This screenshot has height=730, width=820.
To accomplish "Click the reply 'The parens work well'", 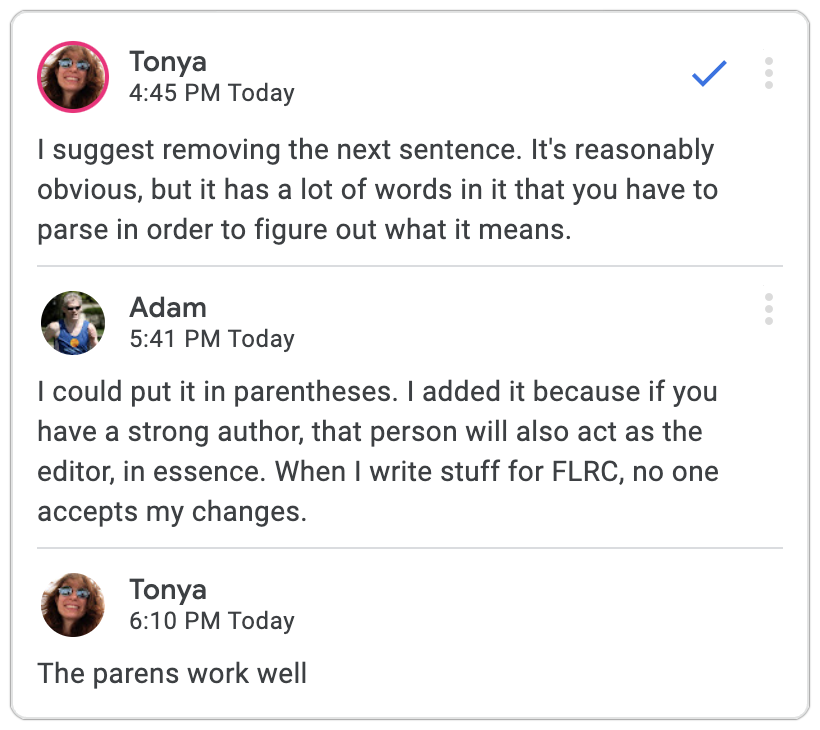I will coord(172,673).
